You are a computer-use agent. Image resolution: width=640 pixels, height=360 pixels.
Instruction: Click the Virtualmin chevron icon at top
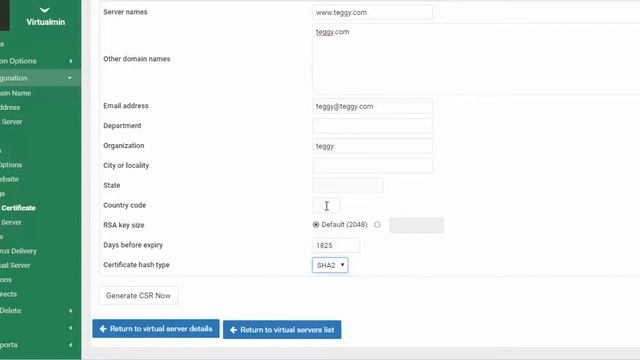tap(44, 10)
